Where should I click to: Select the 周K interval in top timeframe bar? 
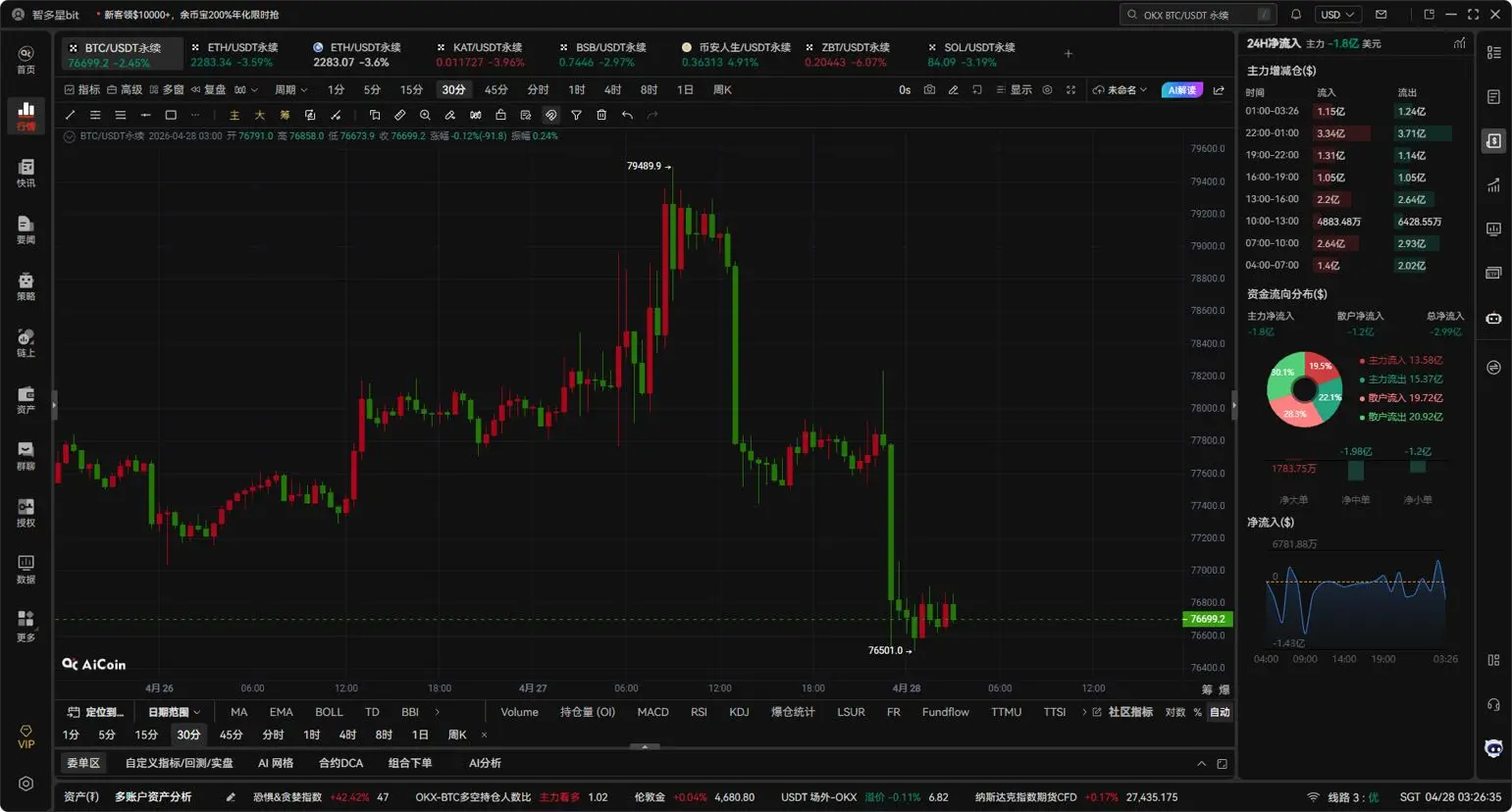tap(722, 89)
